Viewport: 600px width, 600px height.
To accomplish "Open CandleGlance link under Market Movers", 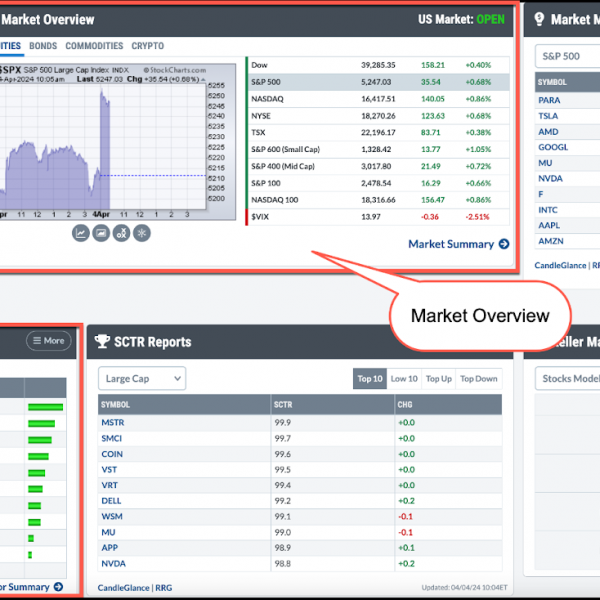I will pos(560,266).
